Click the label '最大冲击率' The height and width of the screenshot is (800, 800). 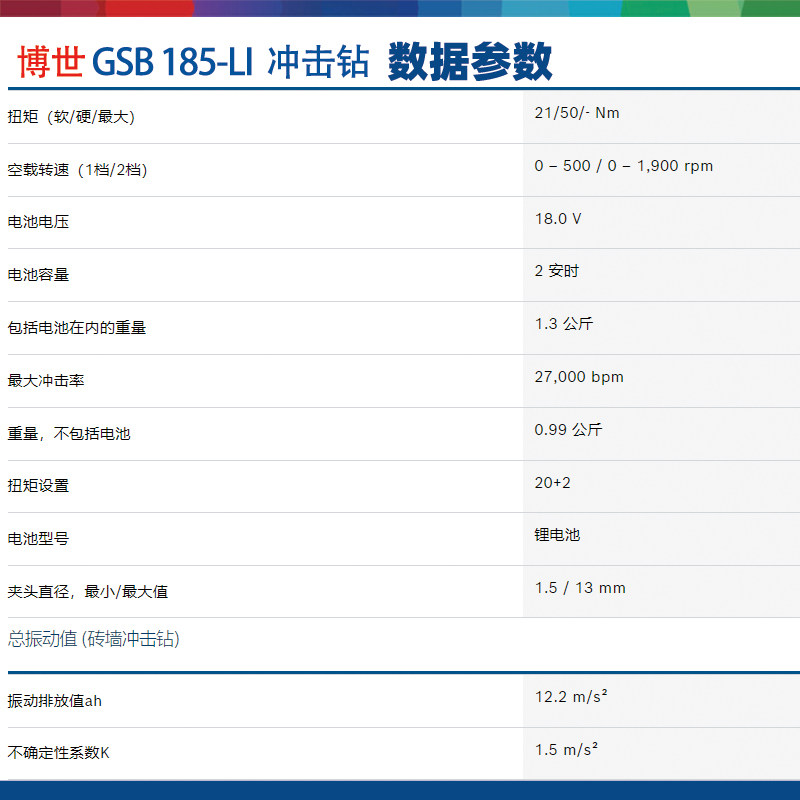[46, 381]
